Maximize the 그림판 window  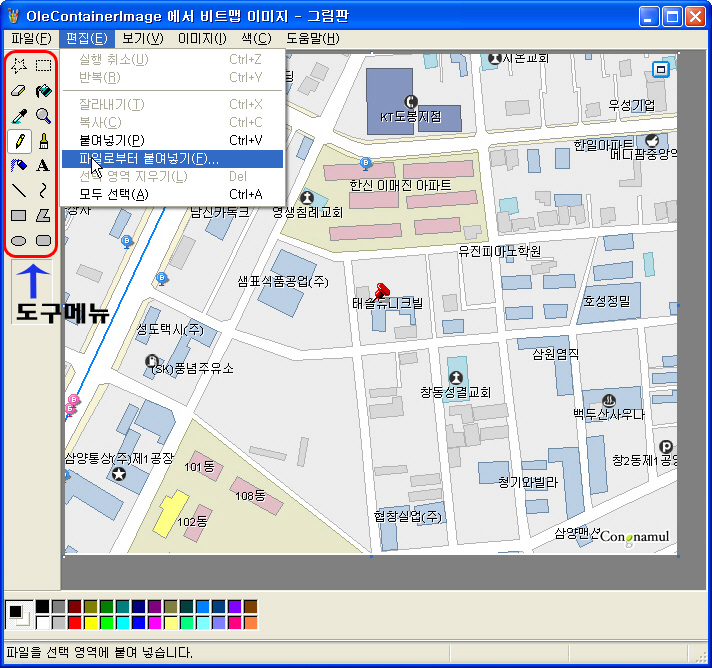672,17
